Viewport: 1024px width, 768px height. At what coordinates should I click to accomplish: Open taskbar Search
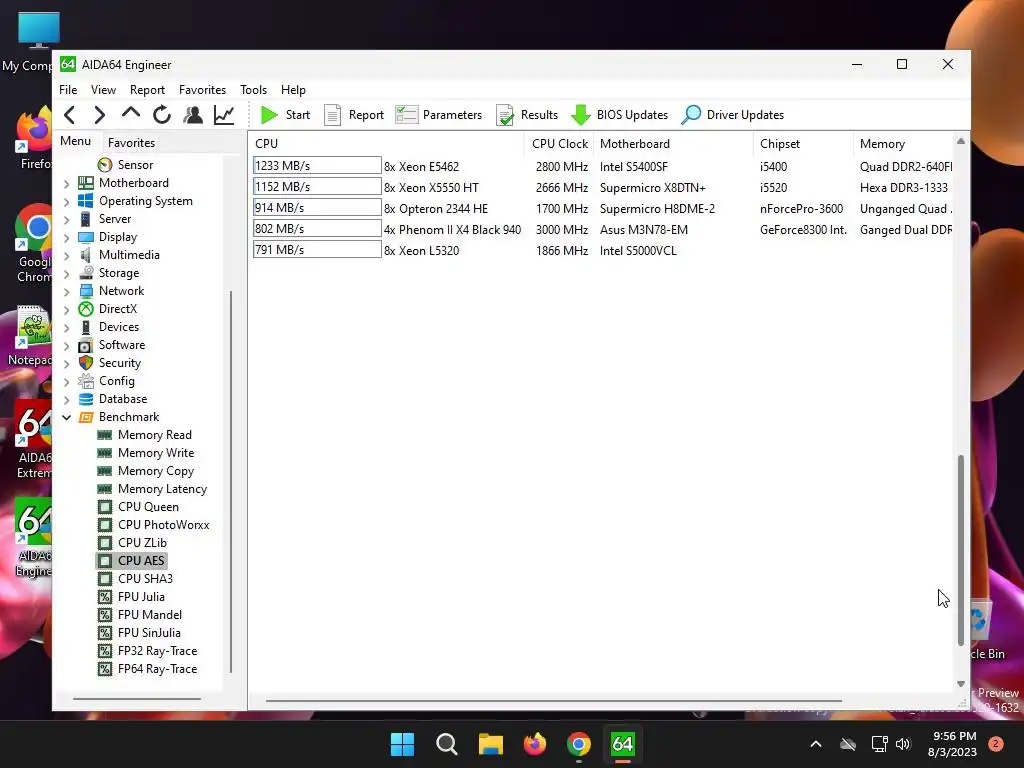[447, 744]
